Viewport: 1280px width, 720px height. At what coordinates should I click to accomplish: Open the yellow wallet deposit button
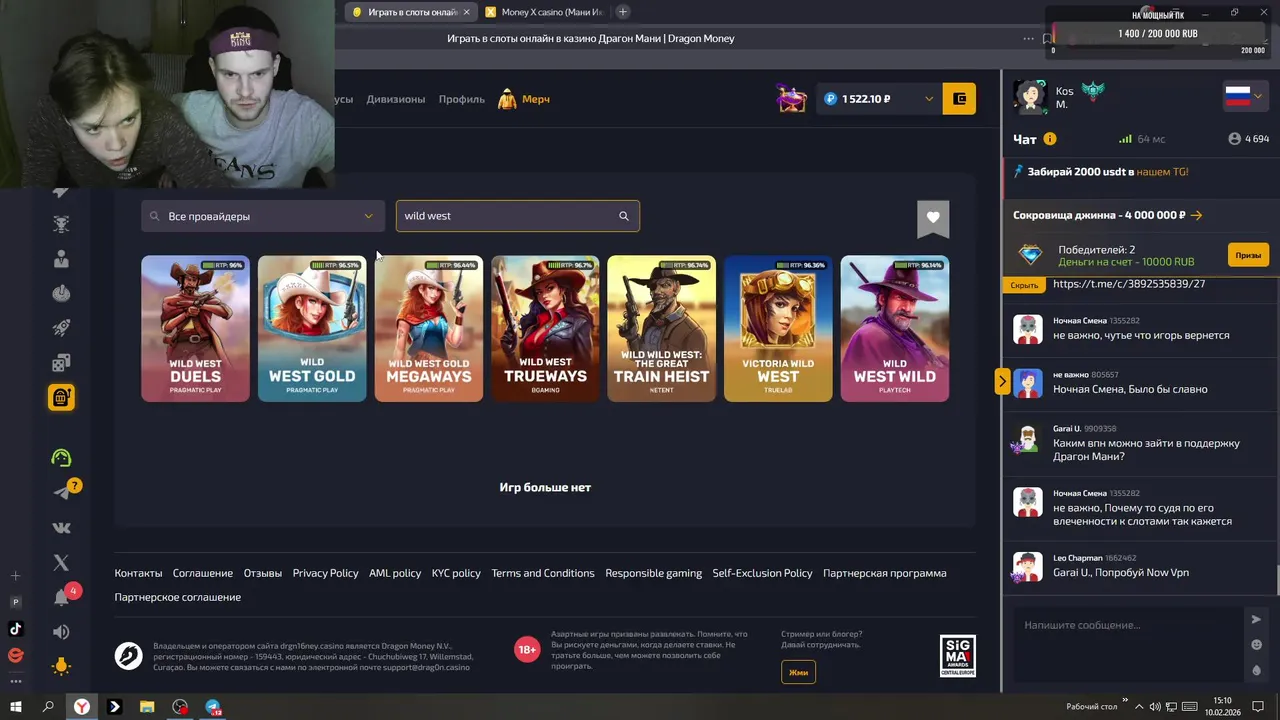point(959,98)
